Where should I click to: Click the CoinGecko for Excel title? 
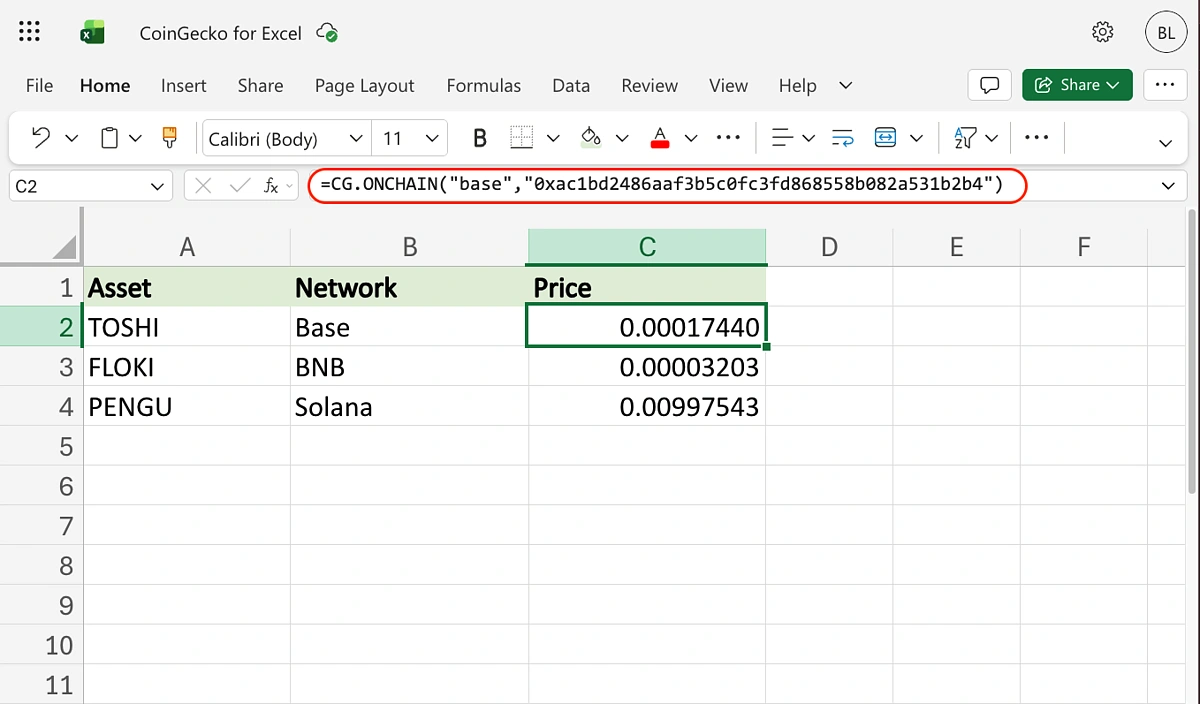(220, 33)
